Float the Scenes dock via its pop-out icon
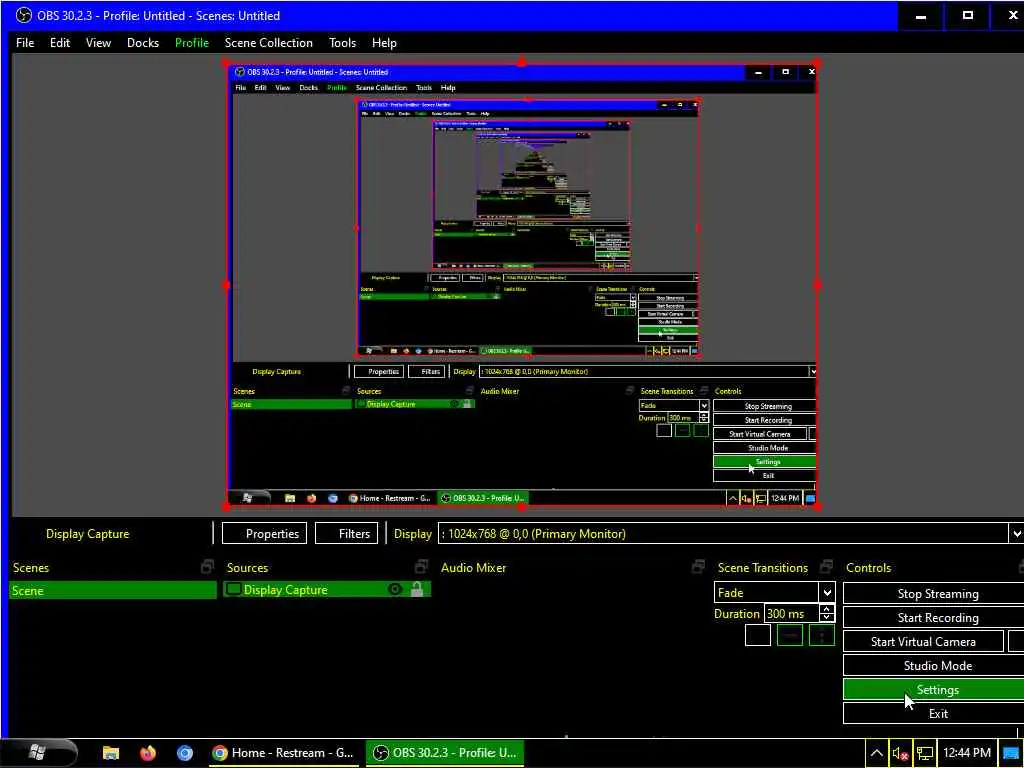The image size is (1024, 768). pyautogui.click(x=208, y=567)
